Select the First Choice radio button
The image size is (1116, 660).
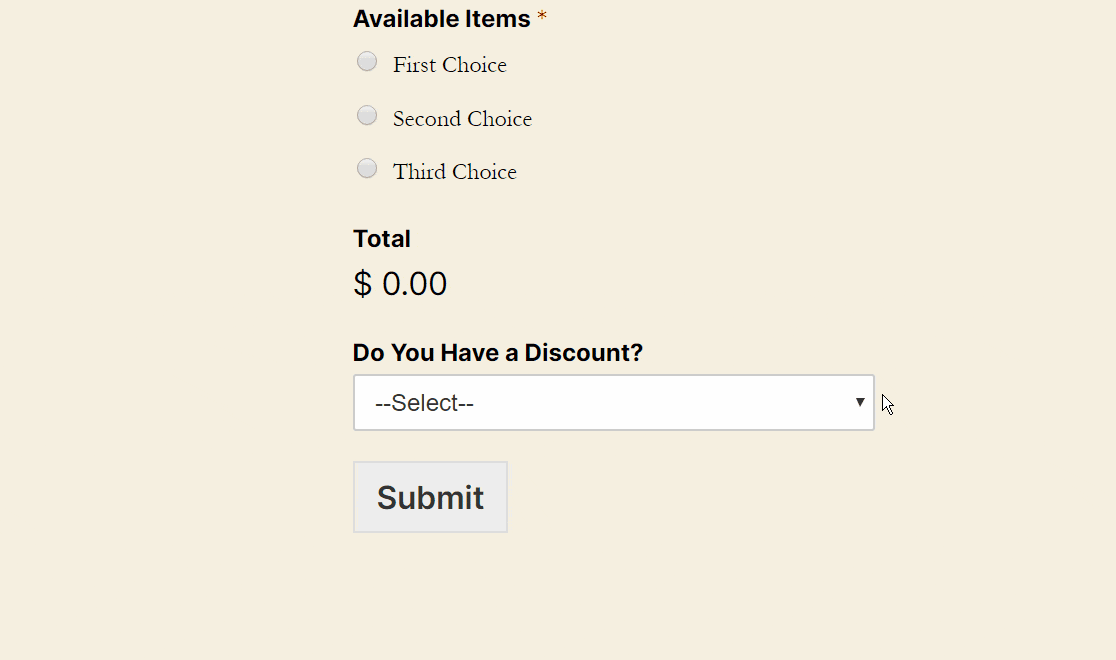click(x=367, y=61)
